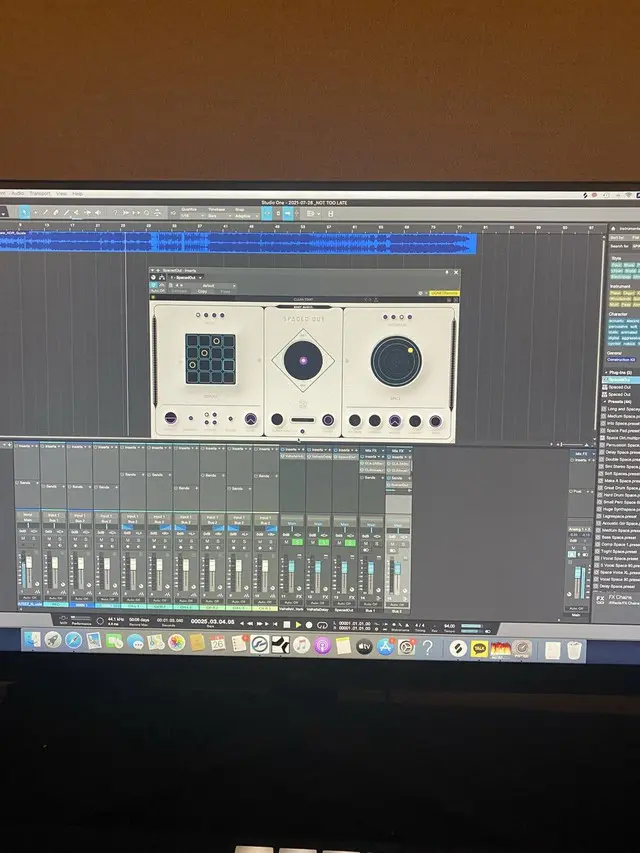Mute the ValhallaVintageVerb FX channel

[x=286, y=542]
